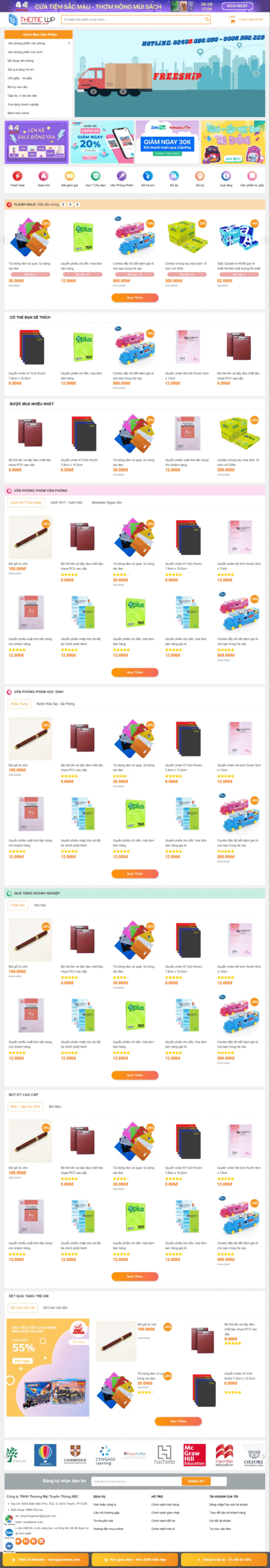Screen dimensions: 270x1568
Task: Click Flash Sale carousel left arrow
Action: tap(4, 240)
